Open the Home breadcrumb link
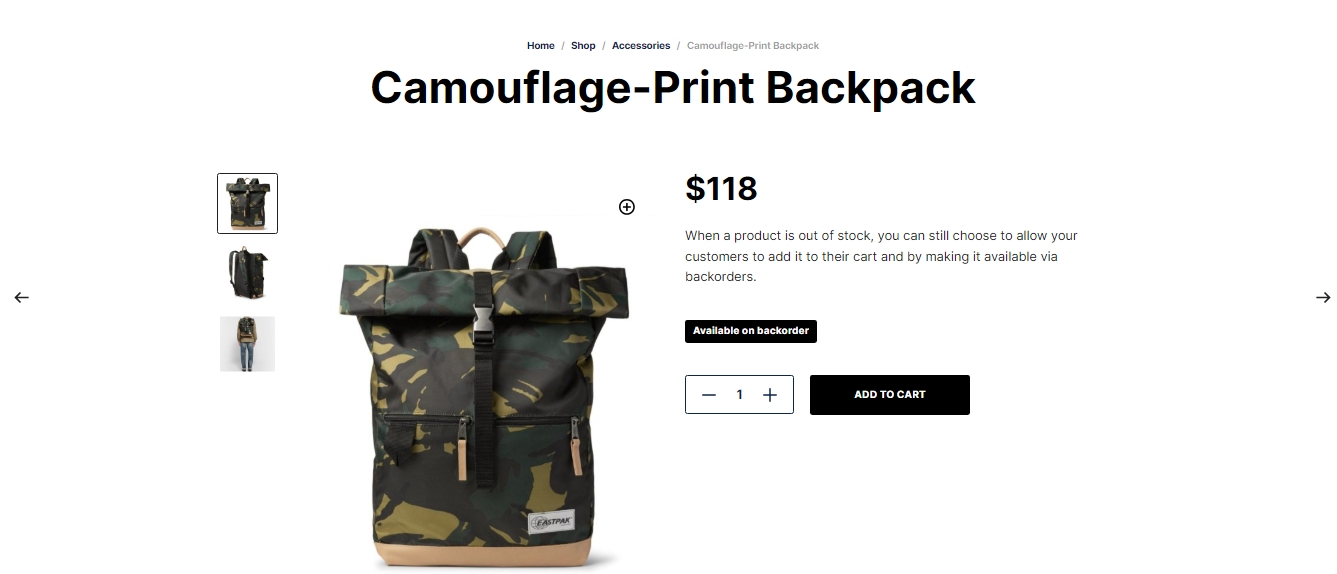This screenshot has width=1337, height=574. (541, 46)
